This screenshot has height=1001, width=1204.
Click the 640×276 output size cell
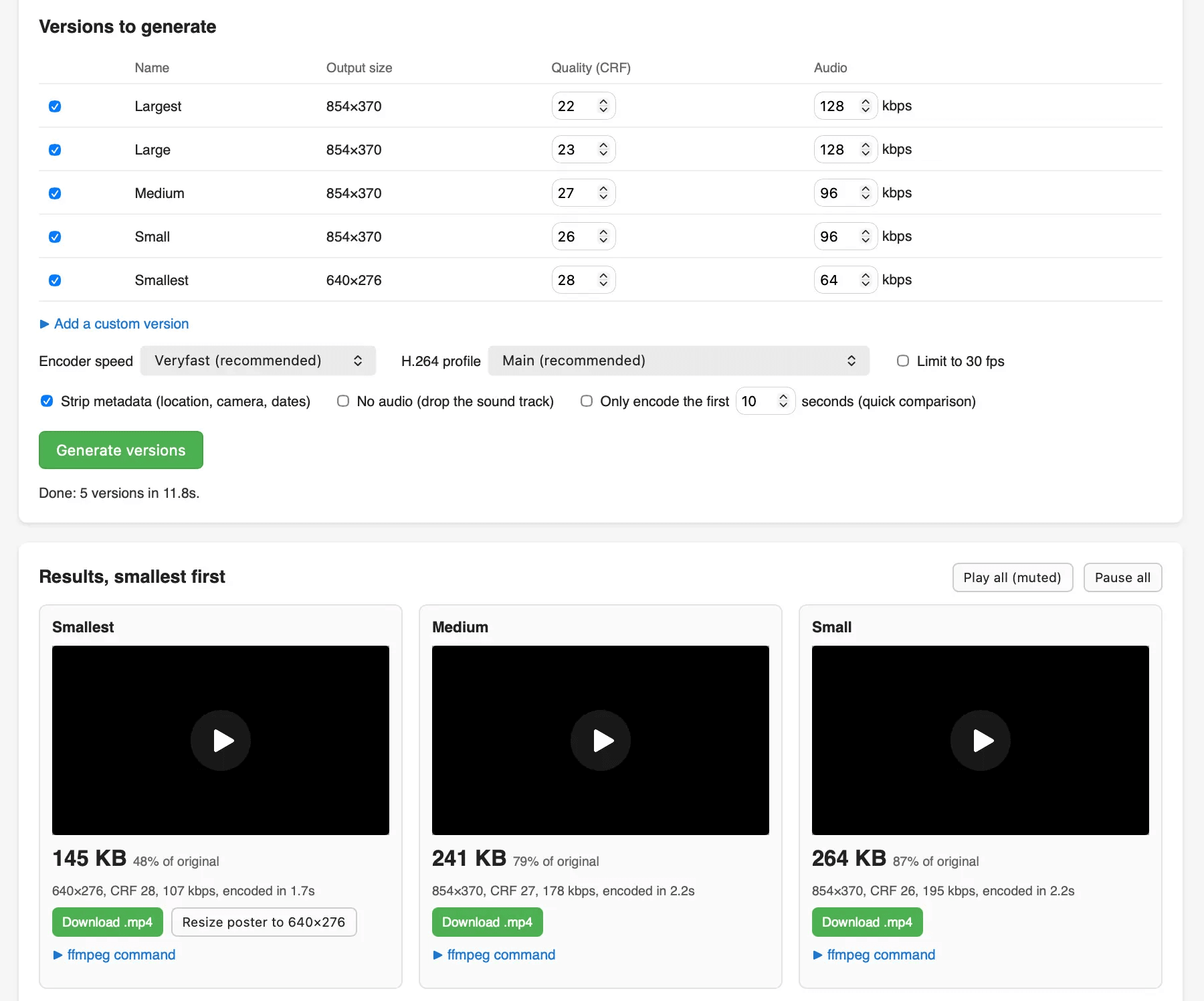tap(354, 280)
